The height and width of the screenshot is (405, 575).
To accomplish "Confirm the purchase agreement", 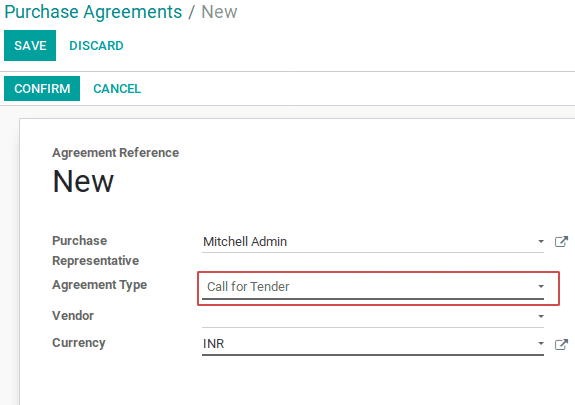I will pos(42,88).
